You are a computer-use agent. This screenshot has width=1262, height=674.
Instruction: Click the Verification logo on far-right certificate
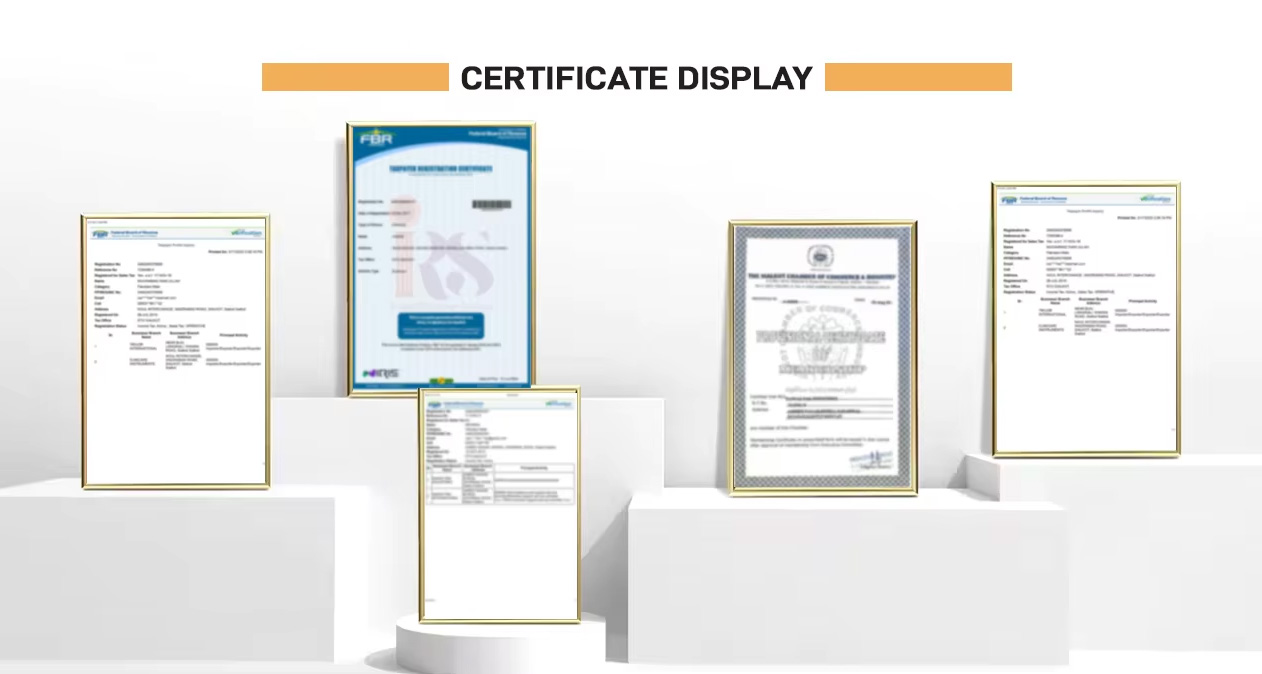1154,199
